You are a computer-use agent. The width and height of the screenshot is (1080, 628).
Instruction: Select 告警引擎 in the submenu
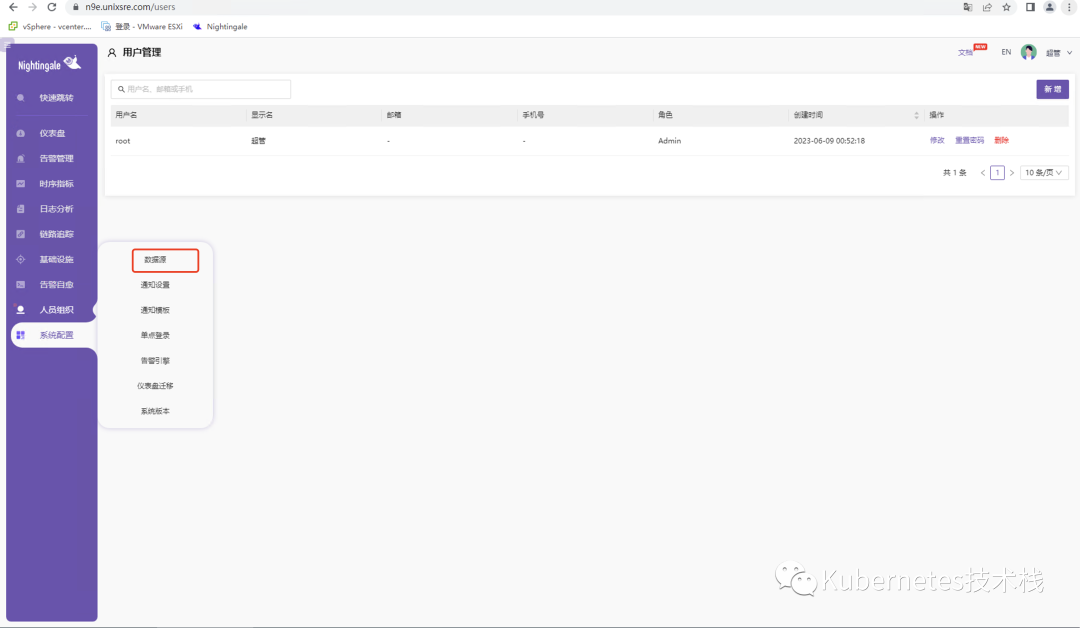click(155, 360)
